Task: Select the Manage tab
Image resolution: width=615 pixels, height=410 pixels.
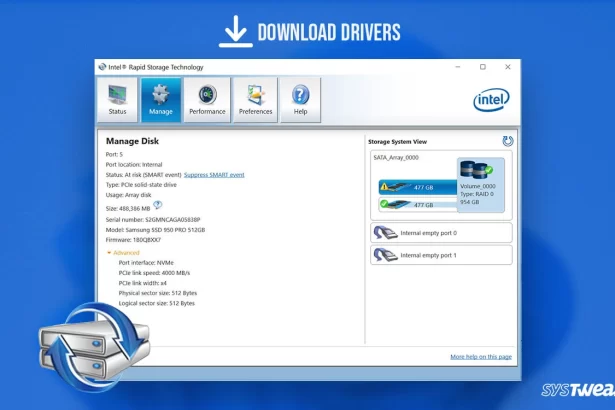Action: tap(161, 99)
